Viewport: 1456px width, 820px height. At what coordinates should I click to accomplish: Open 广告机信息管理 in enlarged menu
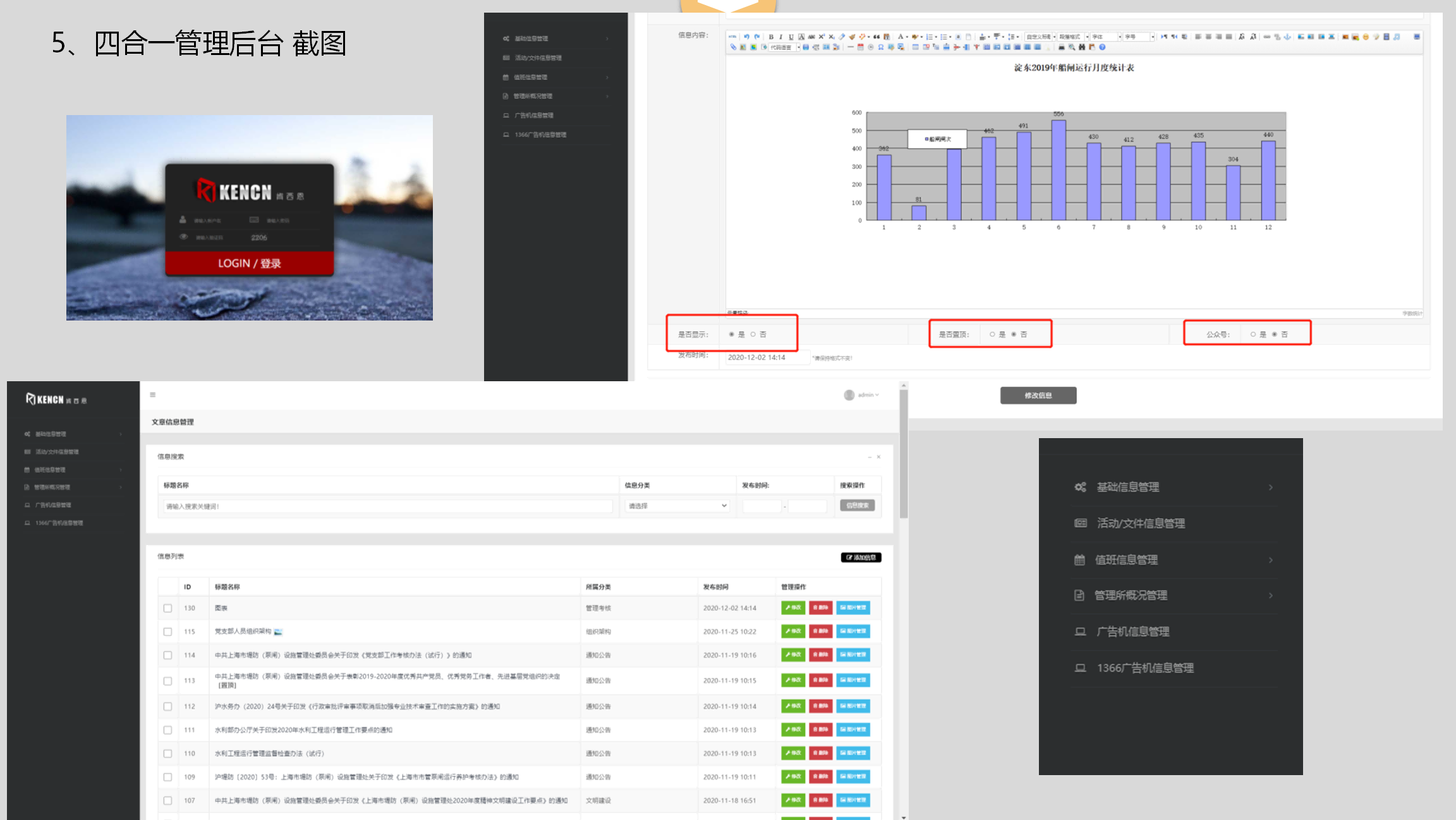pyautogui.click(x=1132, y=631)
